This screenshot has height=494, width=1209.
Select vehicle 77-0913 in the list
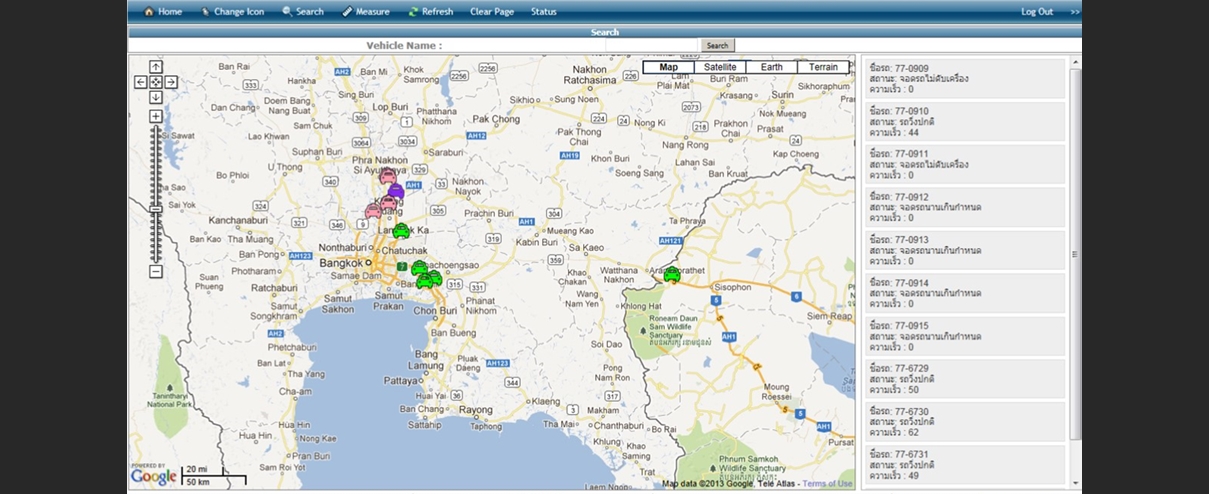click(965, 250)
